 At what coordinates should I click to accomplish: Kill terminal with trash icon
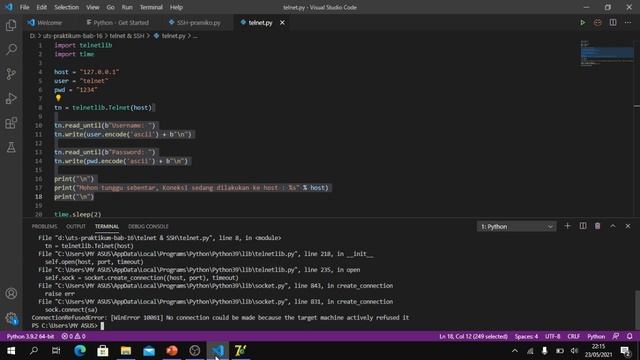click(598, 226)
